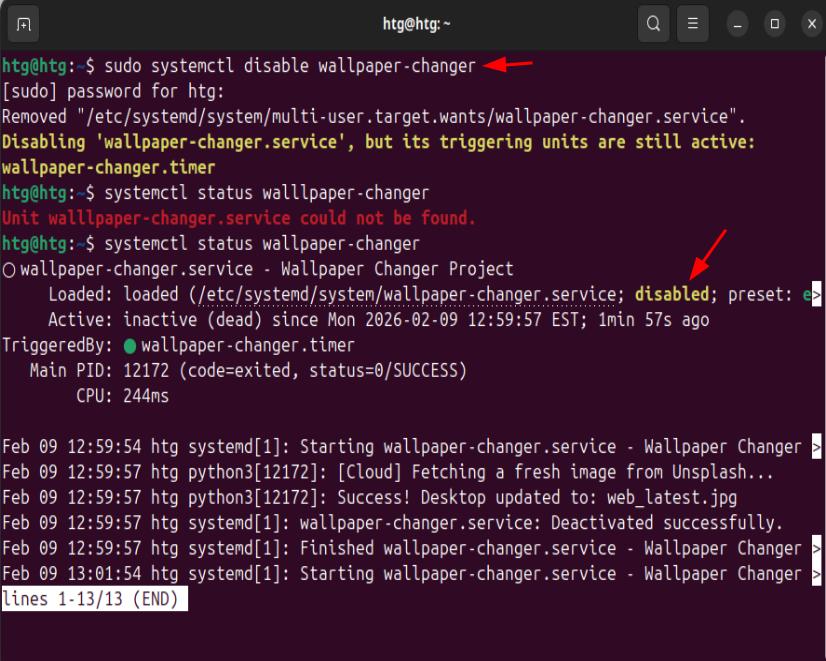
Task: Click the hollow circle service status indicator
Action: click(9, 270)
